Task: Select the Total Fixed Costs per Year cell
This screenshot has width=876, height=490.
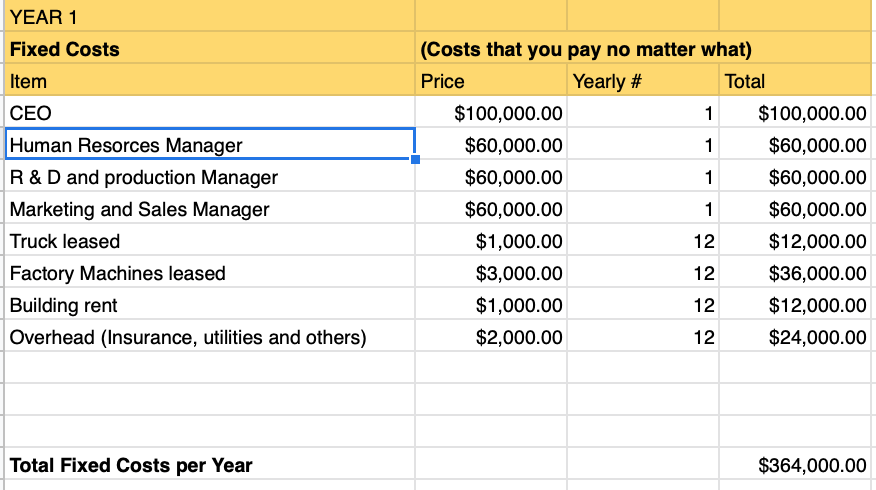Action: tap(210, 463)
